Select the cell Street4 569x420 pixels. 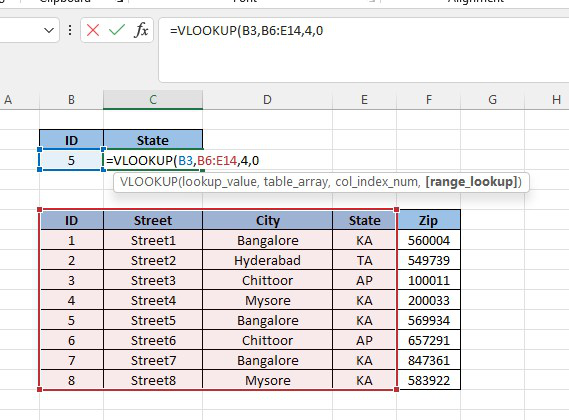coord(153,300)
